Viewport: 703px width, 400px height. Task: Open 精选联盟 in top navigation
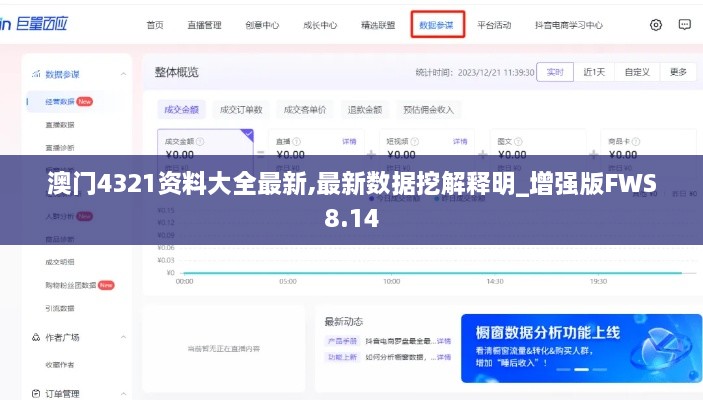tap(378, 25)
